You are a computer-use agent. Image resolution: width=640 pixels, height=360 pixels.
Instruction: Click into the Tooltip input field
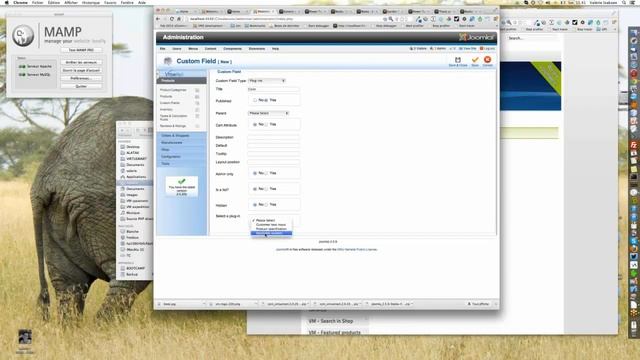click(273, 154)
